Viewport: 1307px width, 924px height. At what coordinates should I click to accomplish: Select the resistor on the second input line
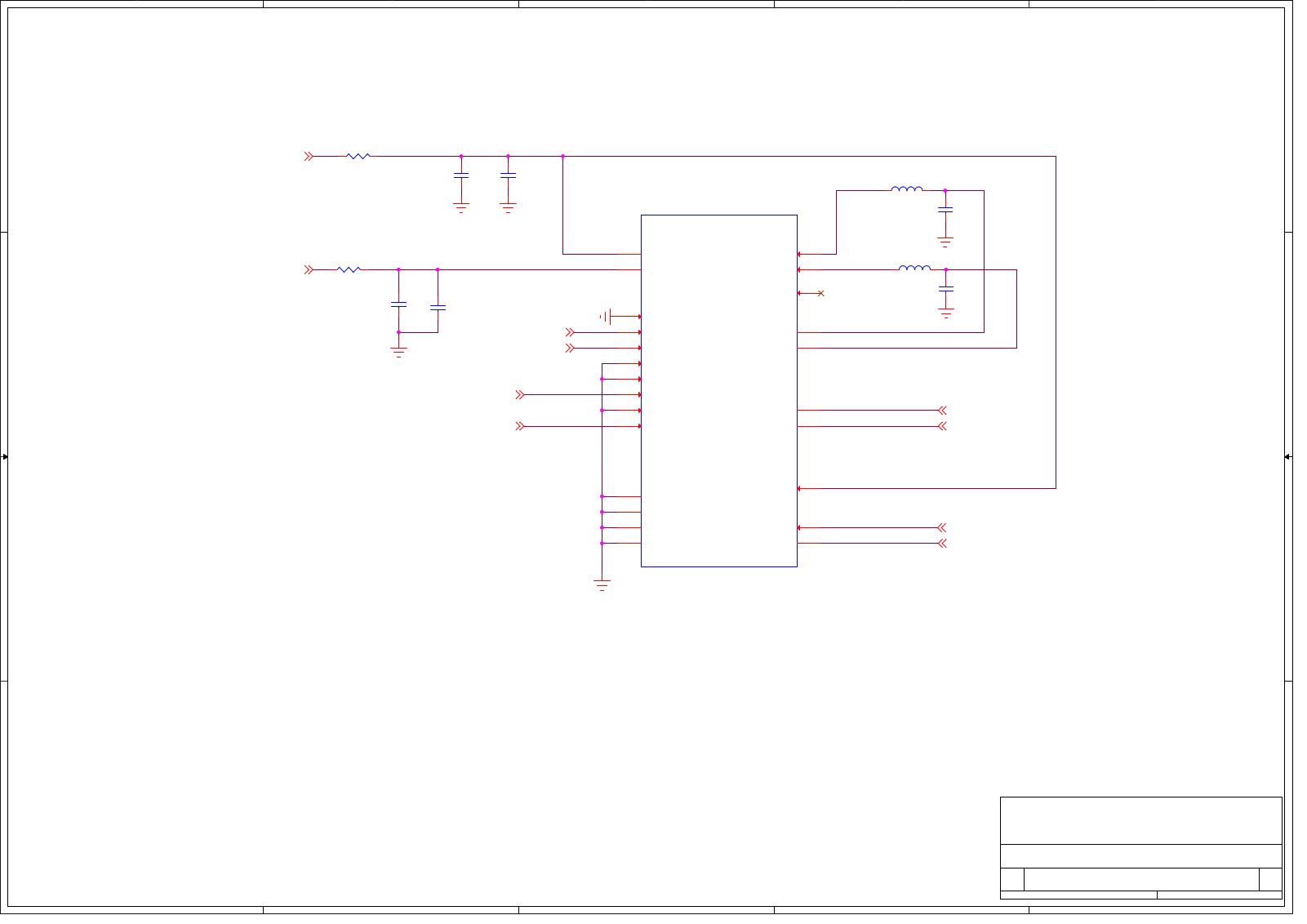click(349, 269)
